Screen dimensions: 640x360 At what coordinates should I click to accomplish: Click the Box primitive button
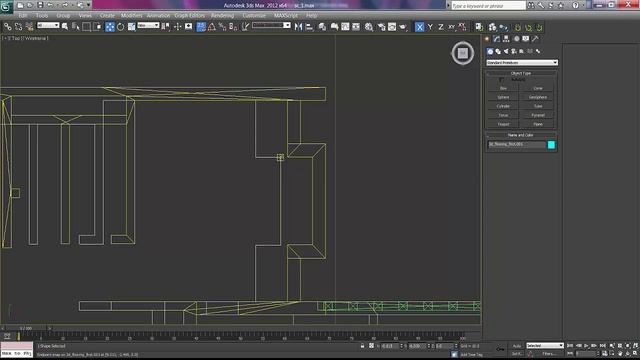point(503,88)
